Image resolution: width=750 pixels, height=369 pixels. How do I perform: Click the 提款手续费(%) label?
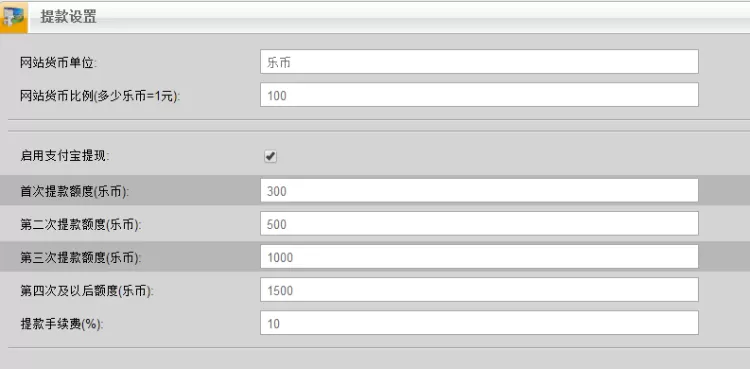pos(62,324)
